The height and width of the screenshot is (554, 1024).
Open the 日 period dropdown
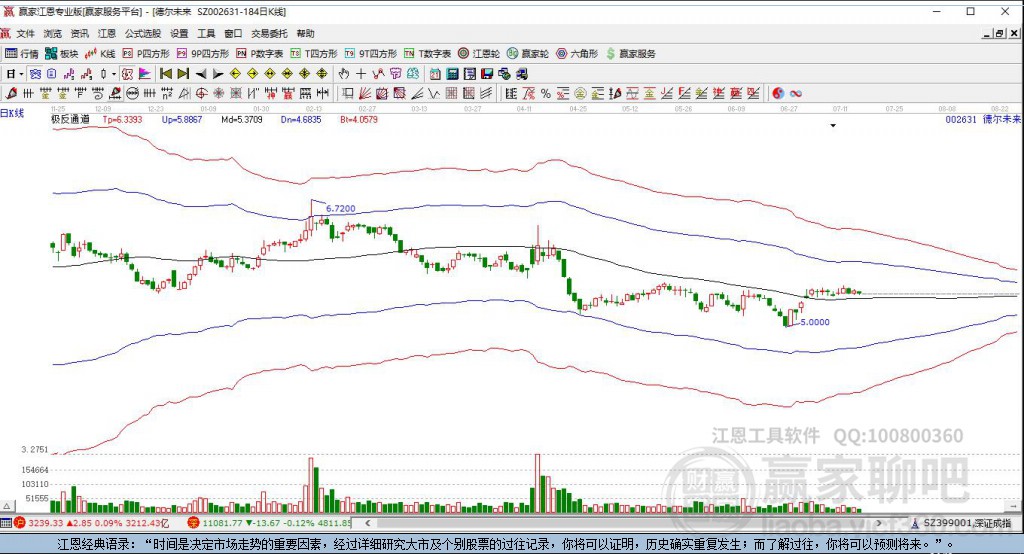15,74
